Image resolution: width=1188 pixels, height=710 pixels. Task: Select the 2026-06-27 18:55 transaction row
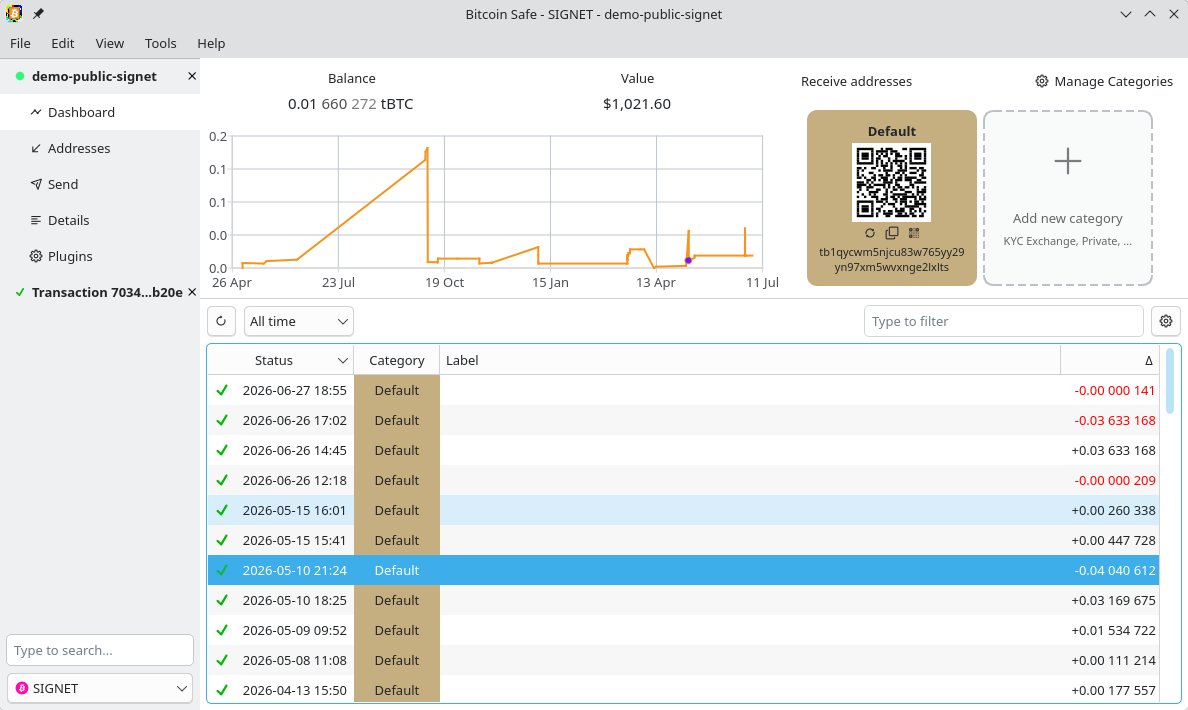coord(683,390)
